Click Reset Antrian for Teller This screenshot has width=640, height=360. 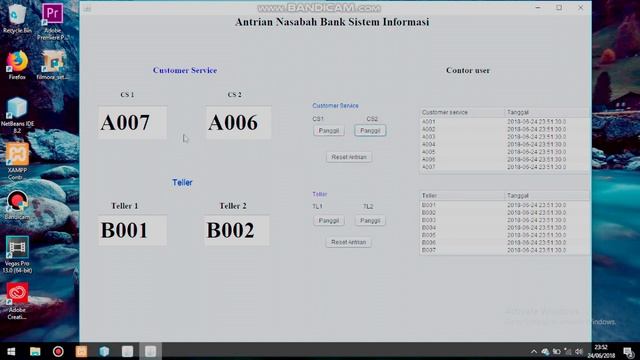349,242
